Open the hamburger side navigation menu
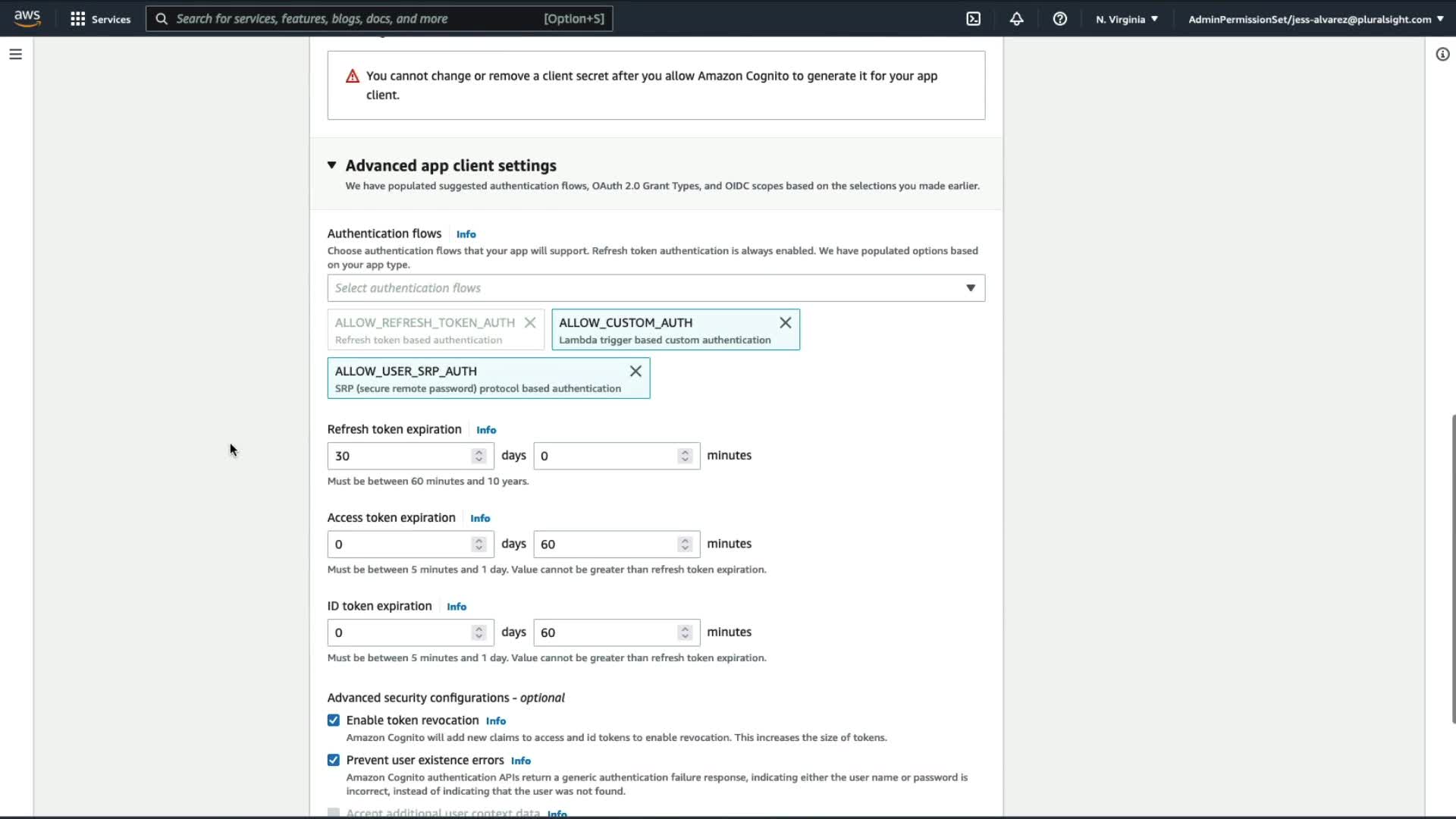Viewport: 1456px width, 819px height. pyautogui.click(x=15, y=55)
